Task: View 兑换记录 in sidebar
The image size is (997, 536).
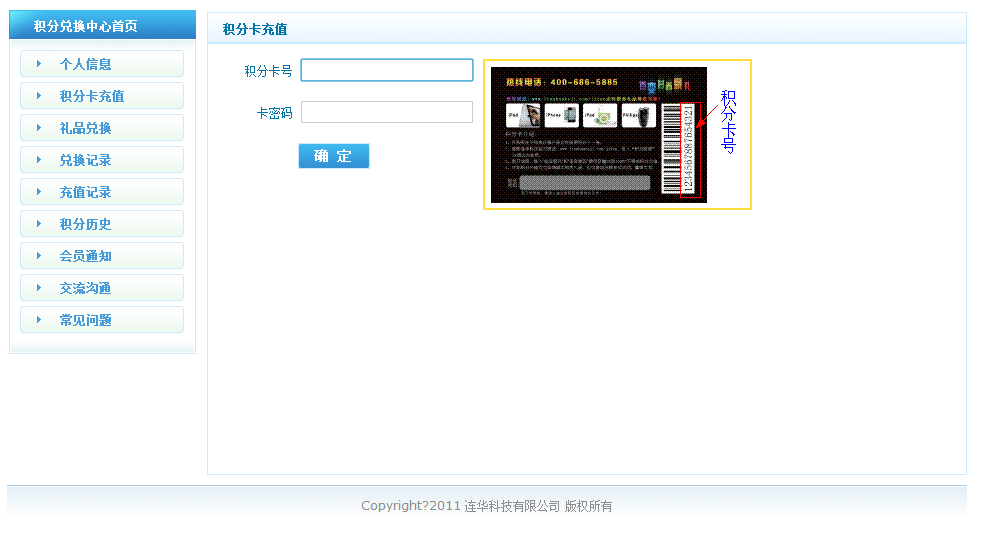Action: point(102,160)
